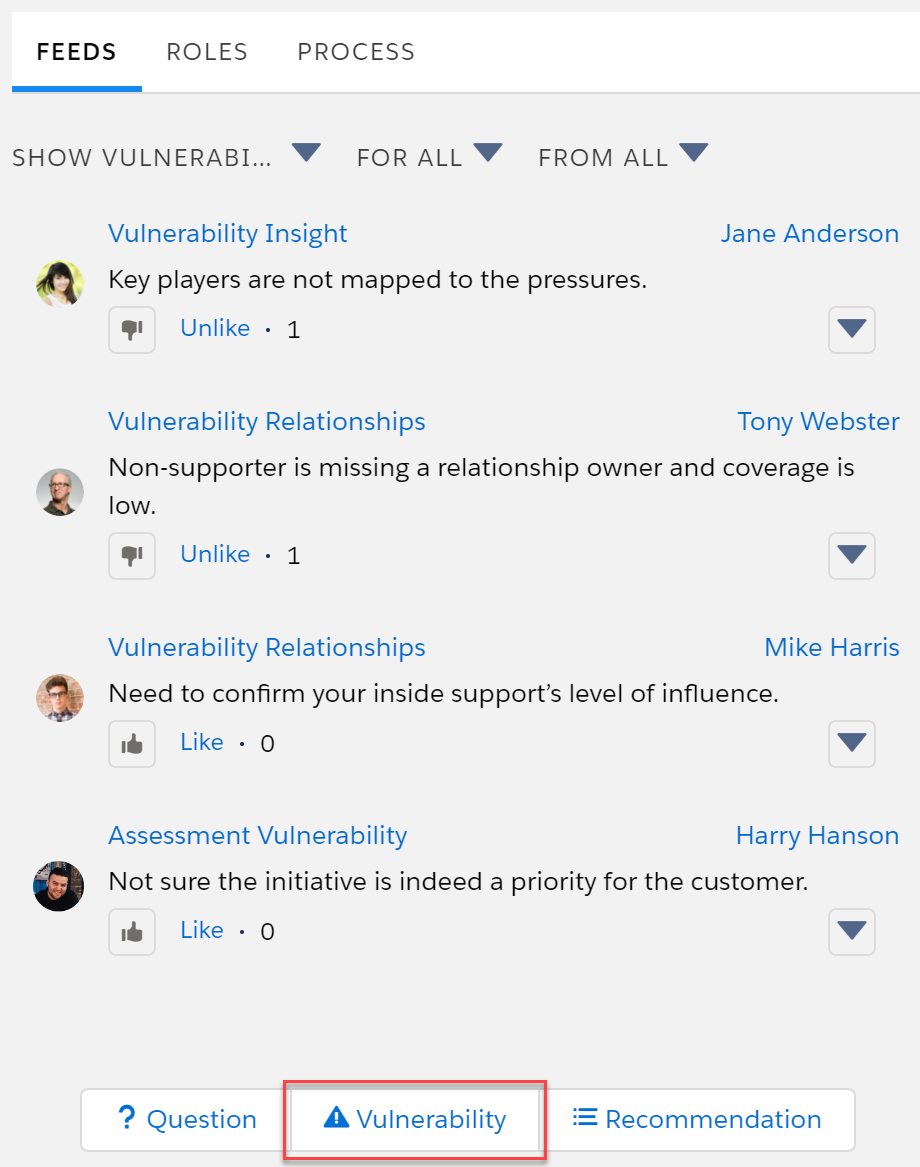The height and width of the screenshot is (1167, 920).
Task: Click thumbs-up icon on Harry Hanson's post
Action: point(132,932)
